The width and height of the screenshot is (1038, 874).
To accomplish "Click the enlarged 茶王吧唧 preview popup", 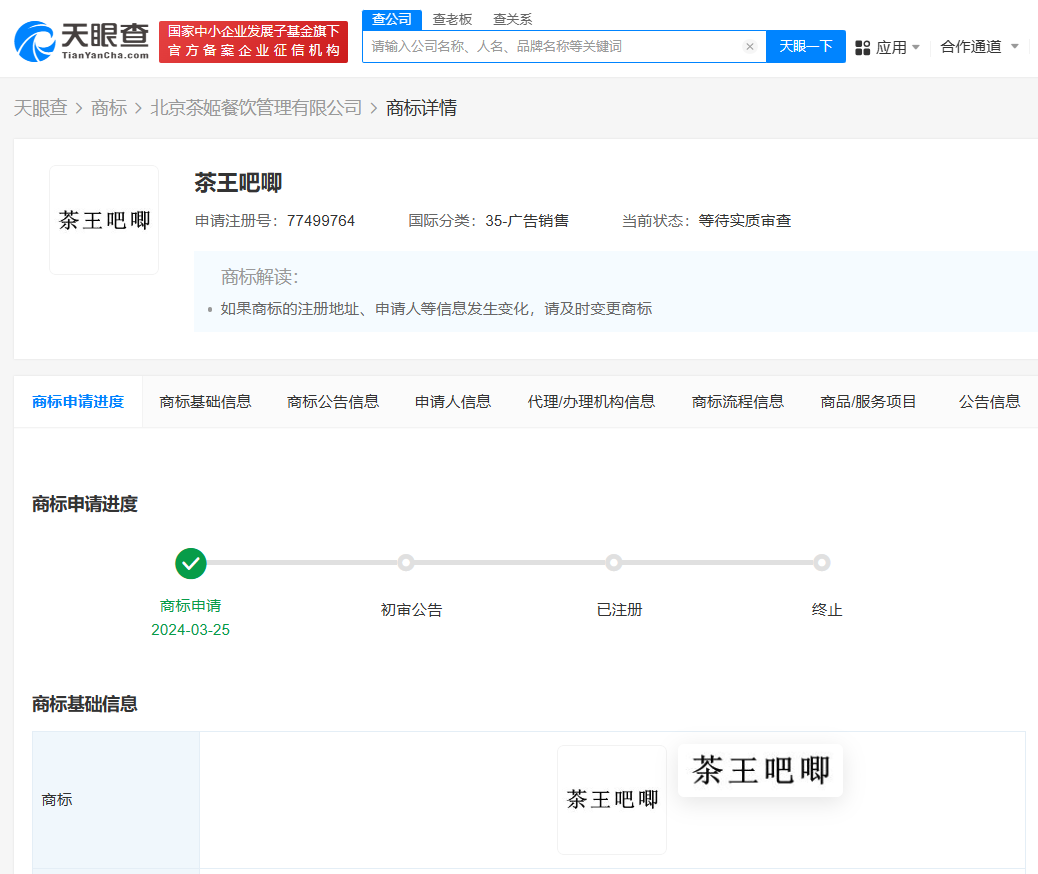I will tap(761, 770).
